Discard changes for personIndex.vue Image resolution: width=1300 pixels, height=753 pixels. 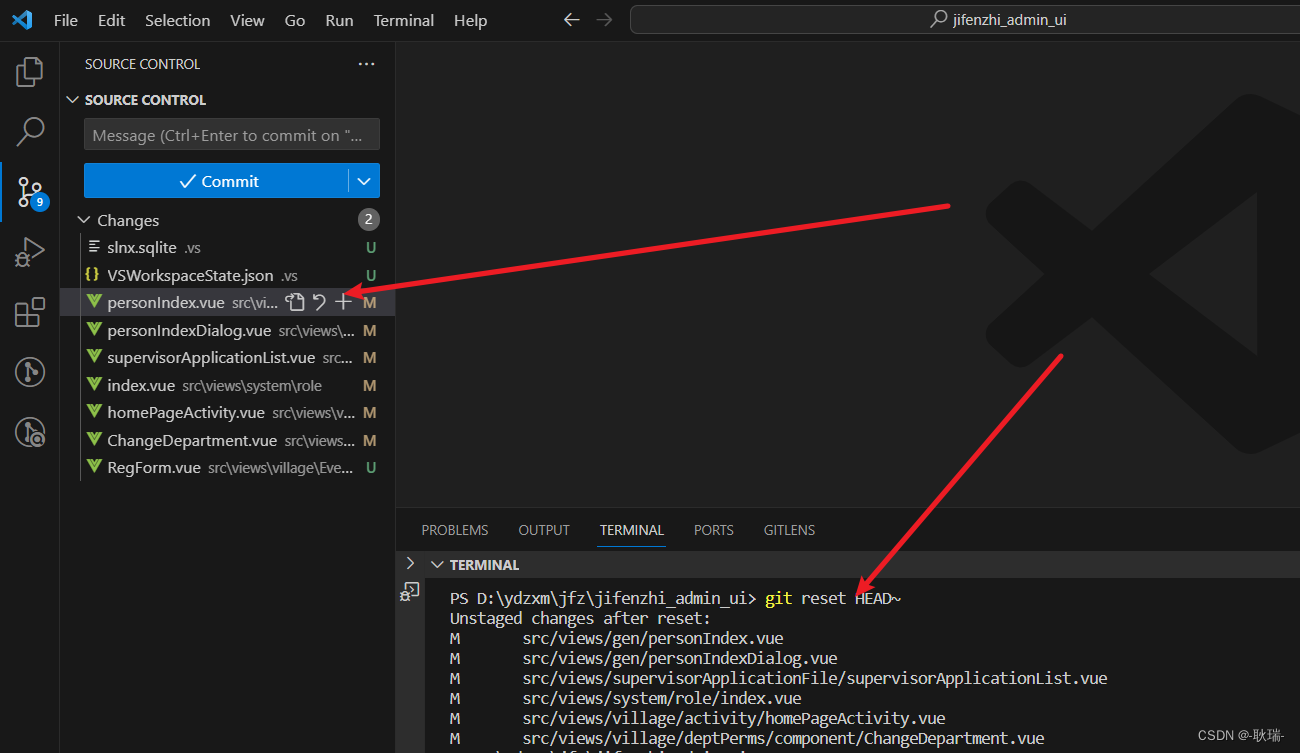pyautogui.click(x=319, y=302)
